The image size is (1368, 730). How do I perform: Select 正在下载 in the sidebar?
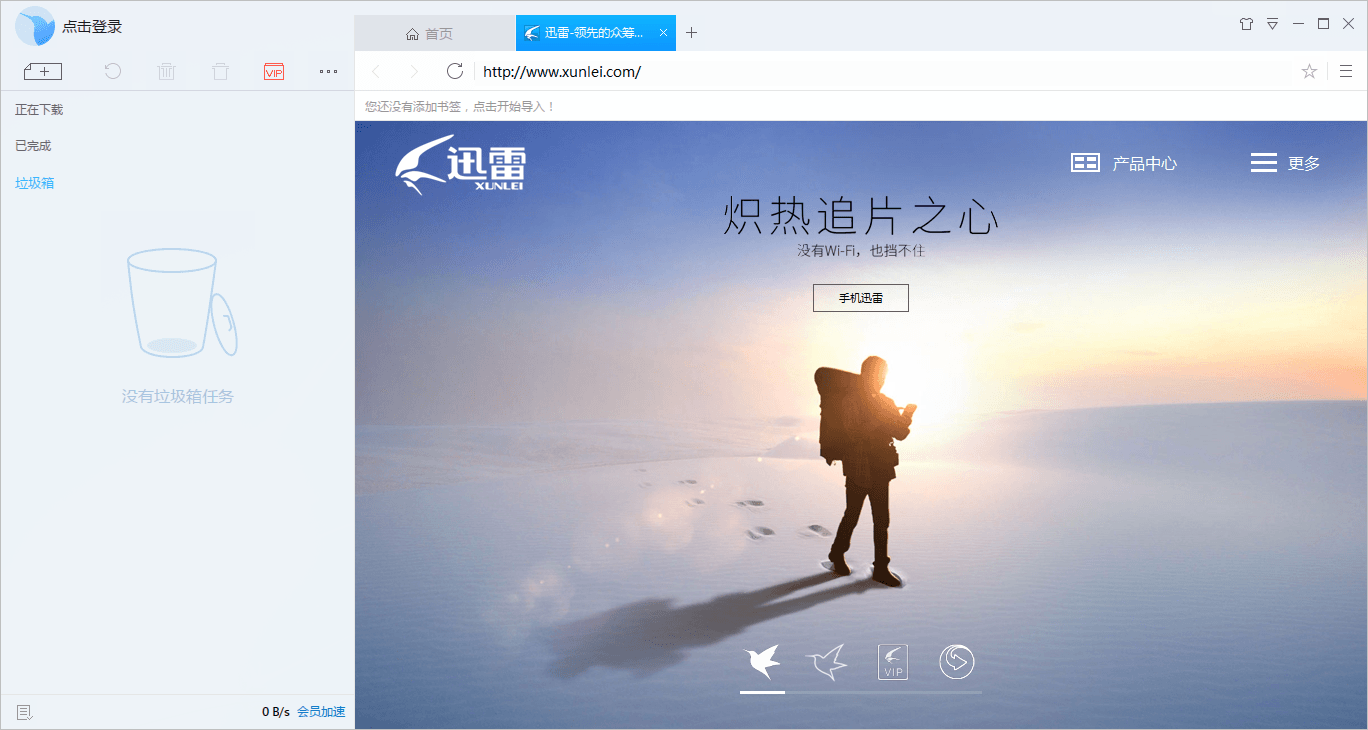(39, 110)
